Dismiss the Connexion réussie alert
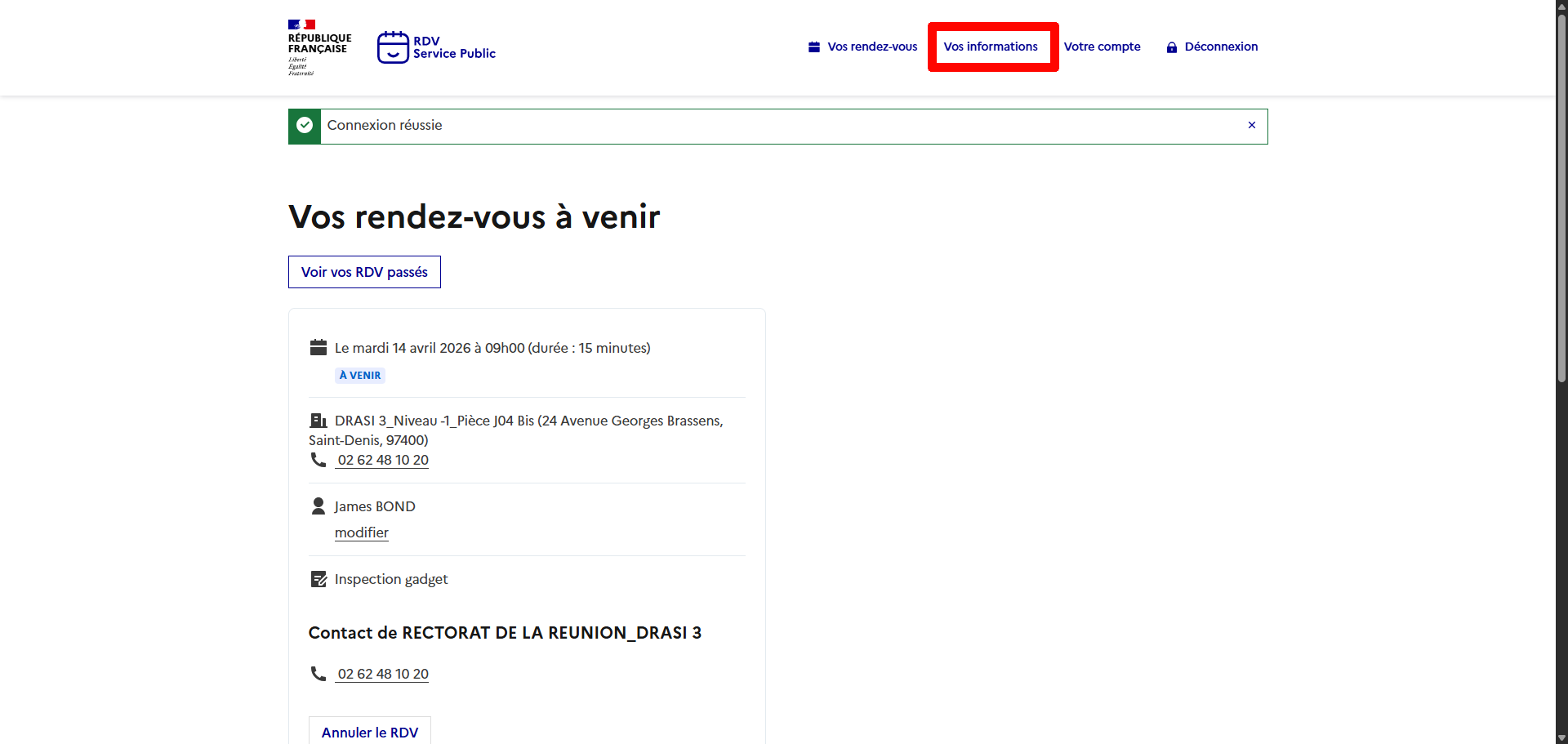Viewport: 1568px width, 744px height. coord(1251,125)
